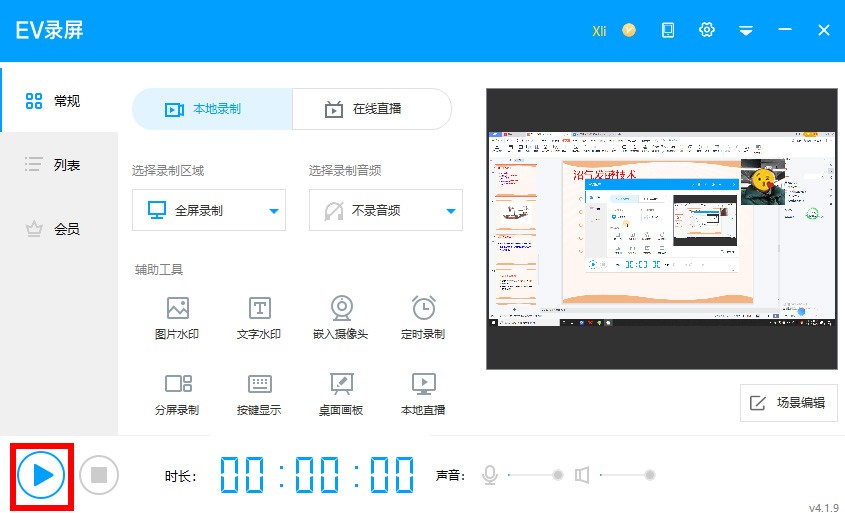
Task: Open the 列表 list sidebar section
Action: [x=59, y=164]
